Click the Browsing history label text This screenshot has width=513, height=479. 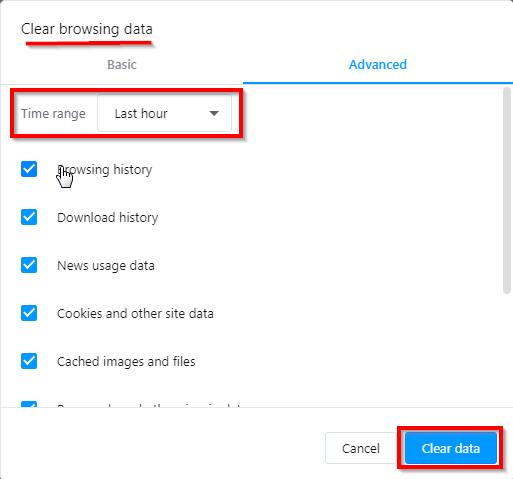pos(105,170)
